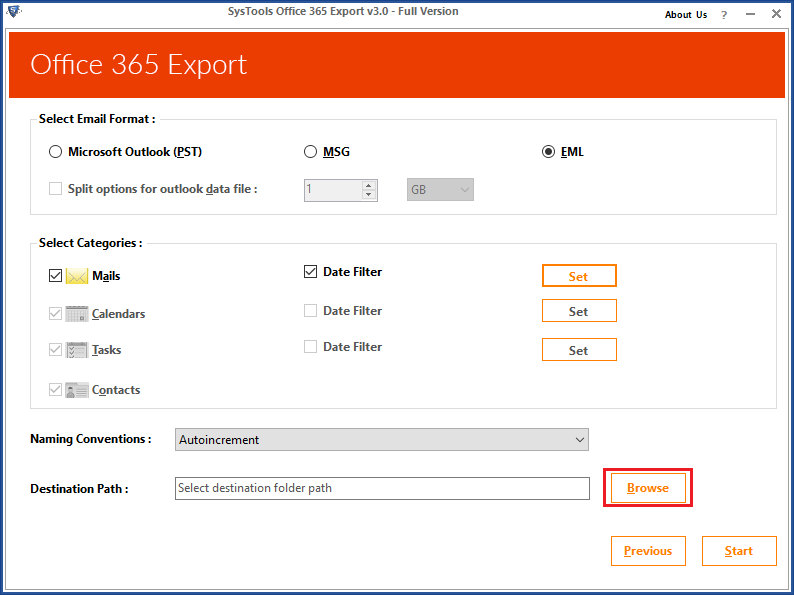Enable the Tasks Date Filter checkbox
Viewport: 794px width, 595px height.
(310, 346)
